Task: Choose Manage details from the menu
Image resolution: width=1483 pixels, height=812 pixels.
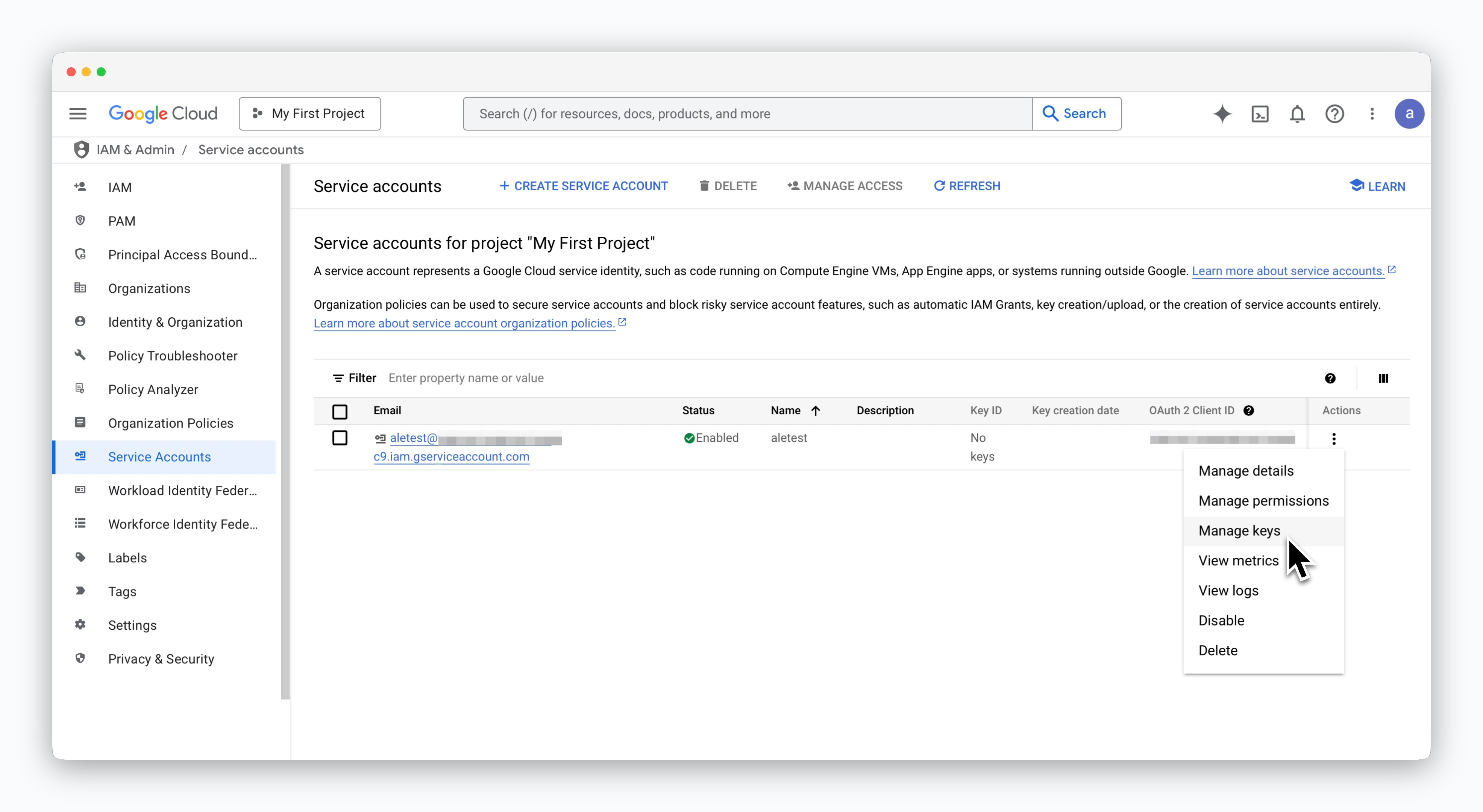Action: 1263,471
